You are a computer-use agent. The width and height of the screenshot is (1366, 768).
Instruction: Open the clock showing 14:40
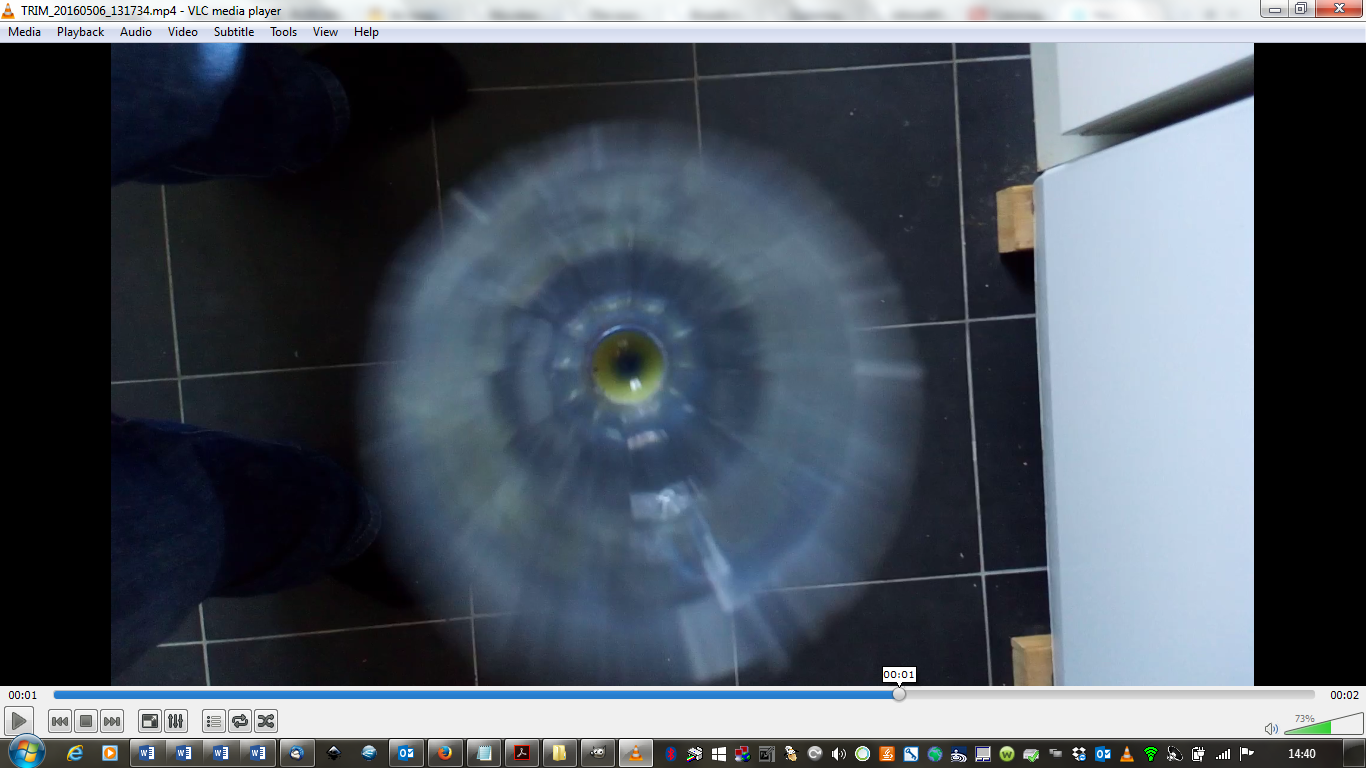click(x=1301, y=753)
